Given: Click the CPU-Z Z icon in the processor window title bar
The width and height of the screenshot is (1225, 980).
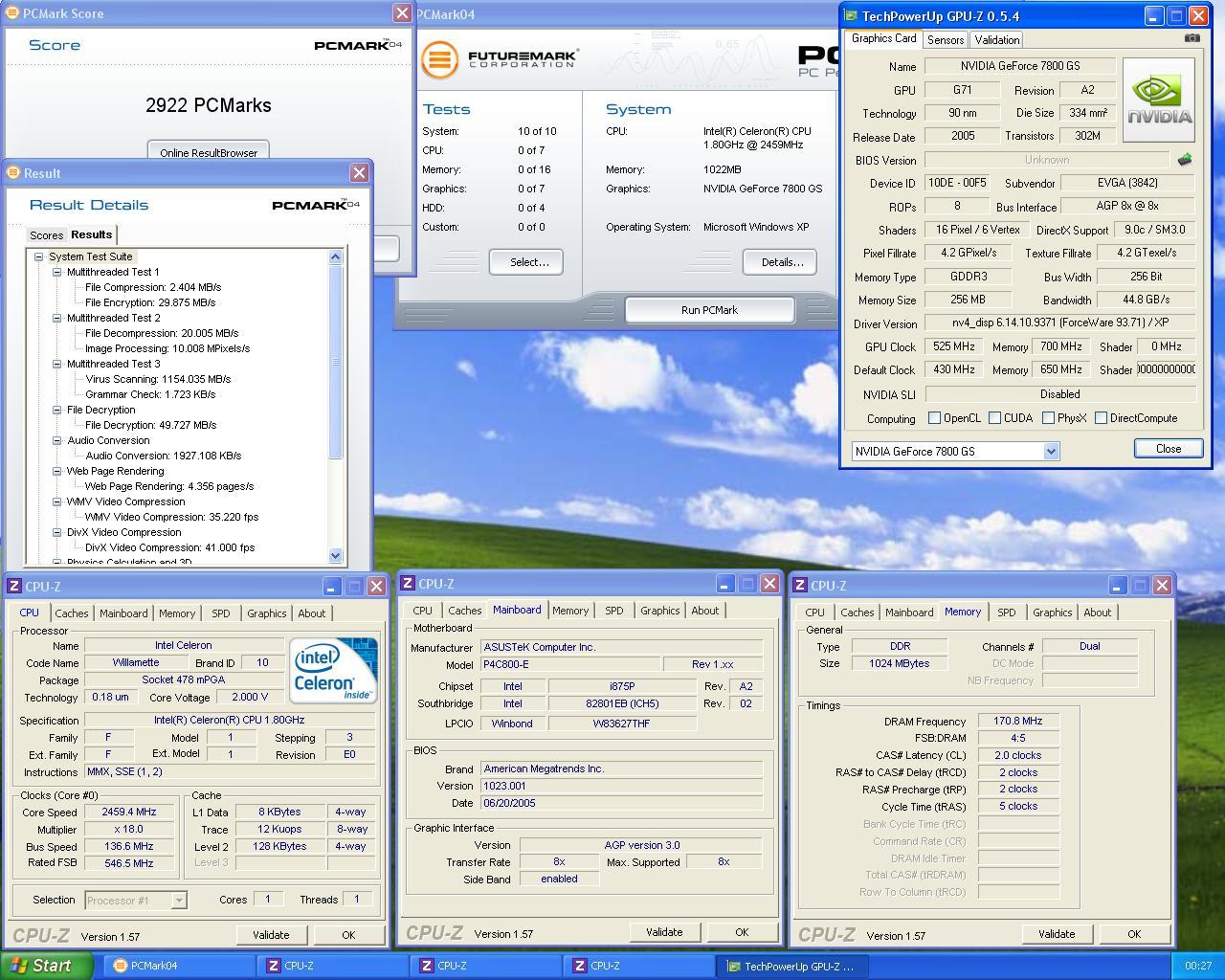Looking at the screenshot, I should [x=15, y=586].
